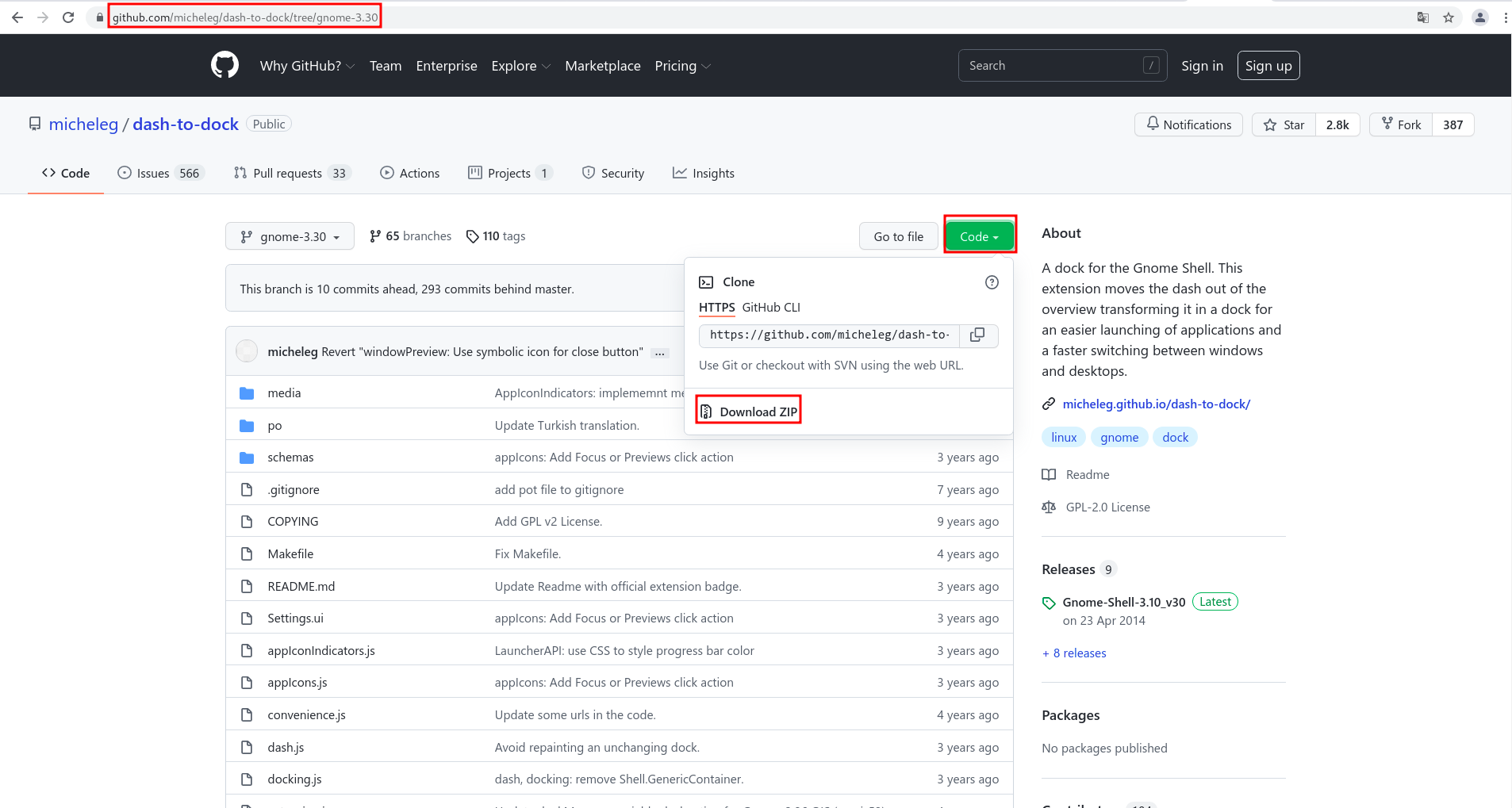This screenshot has width=1512, height=808.
Task: Click the browser address bar URL
Action: [245, 17]
